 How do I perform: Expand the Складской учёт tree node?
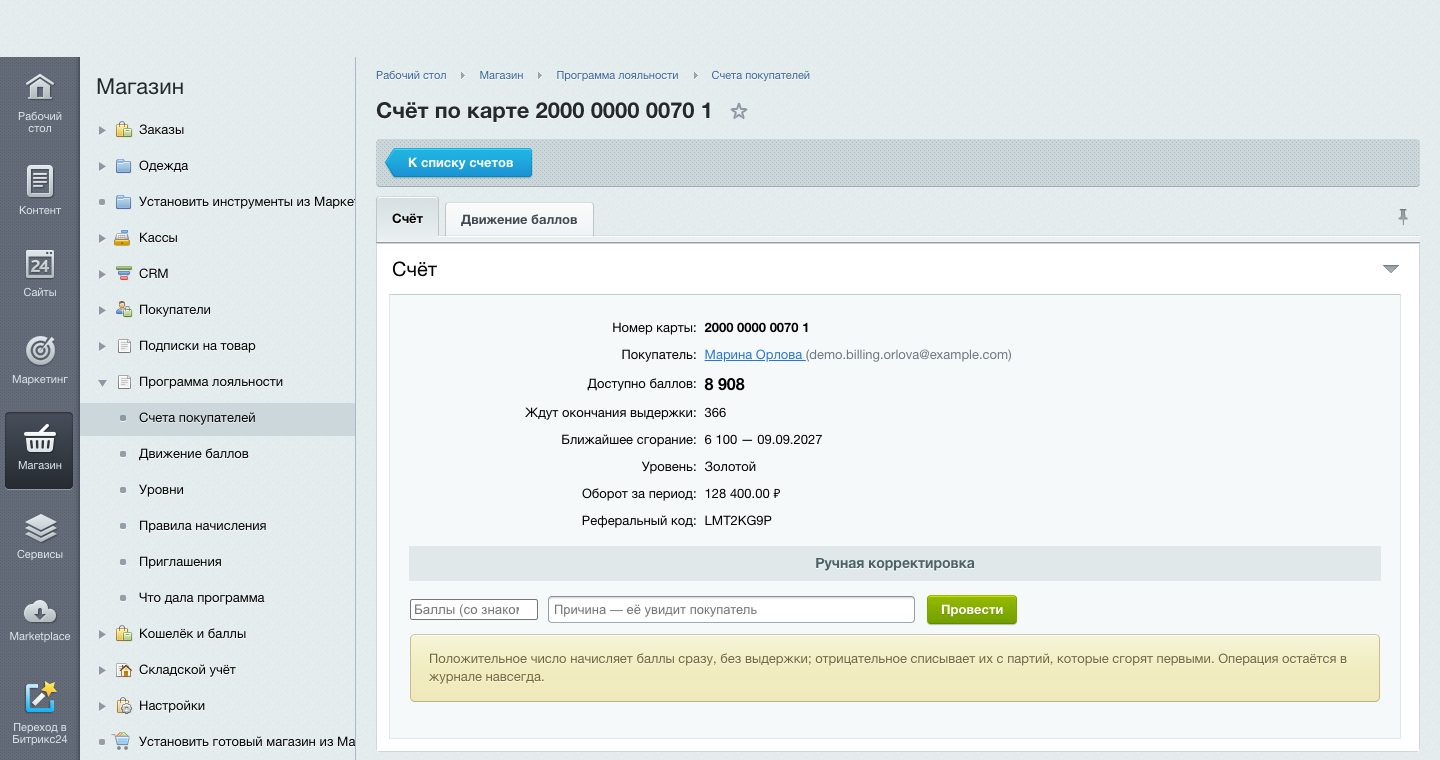pyautogui.click(x=102, y=670)
